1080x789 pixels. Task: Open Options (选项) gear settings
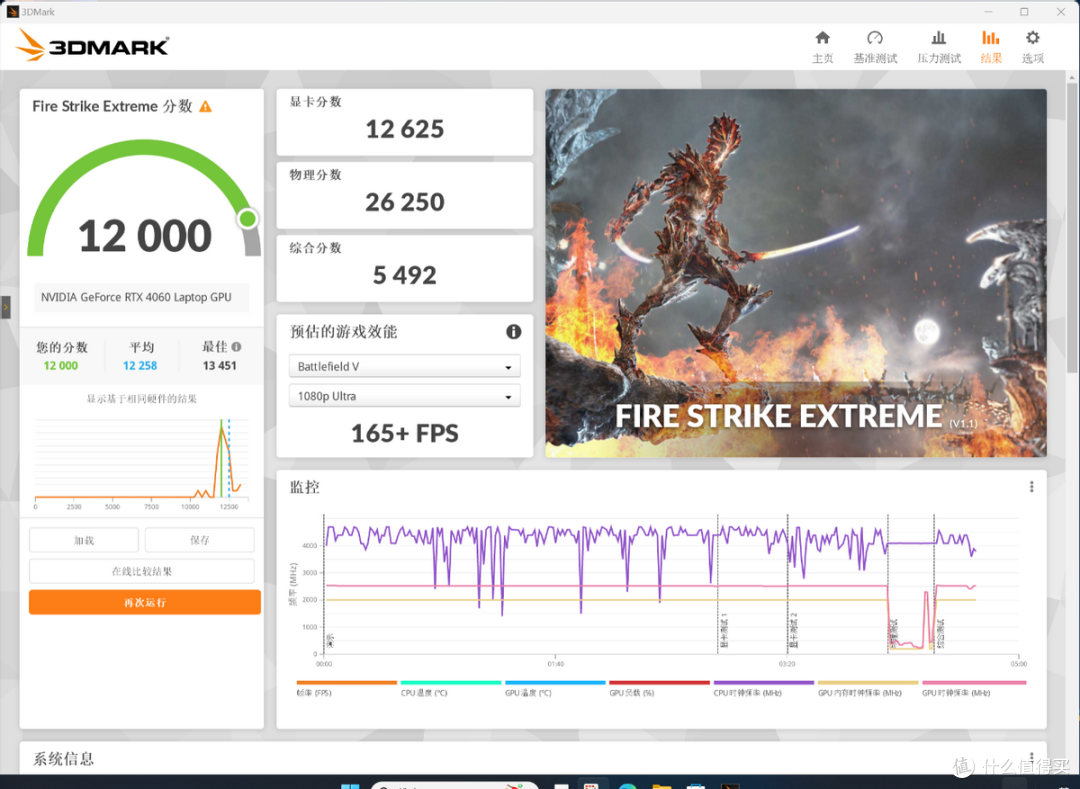1032,47
